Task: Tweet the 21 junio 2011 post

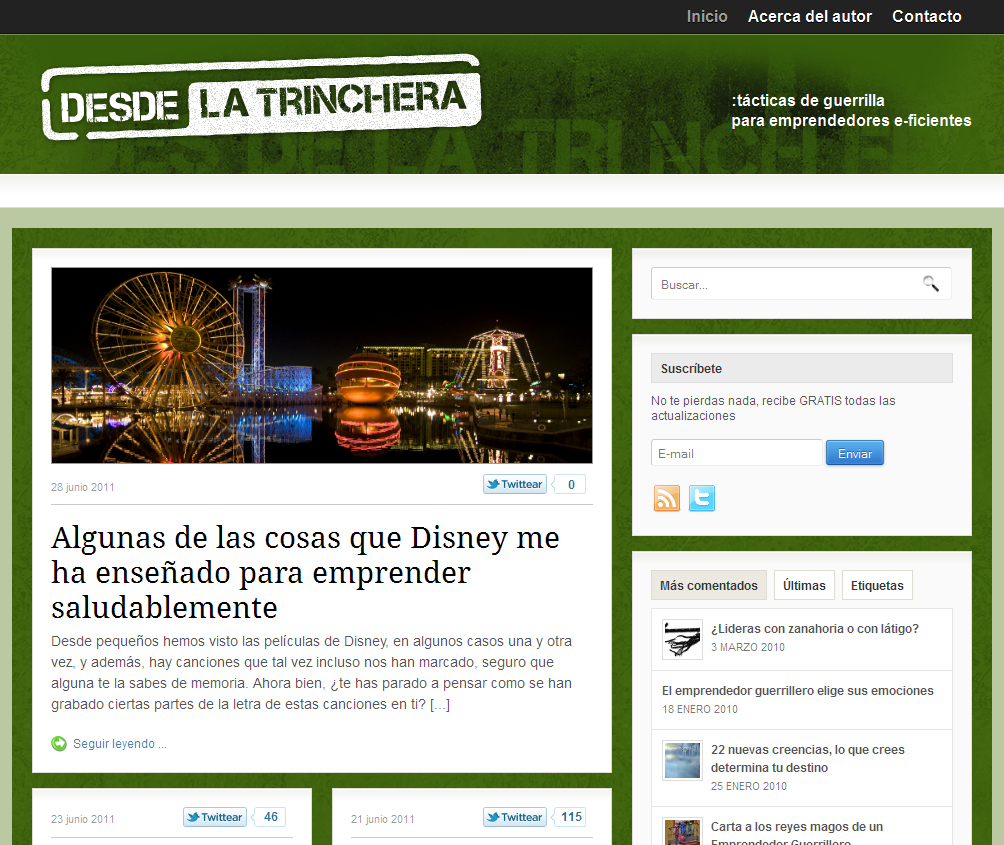Action: tap(515, 817)
